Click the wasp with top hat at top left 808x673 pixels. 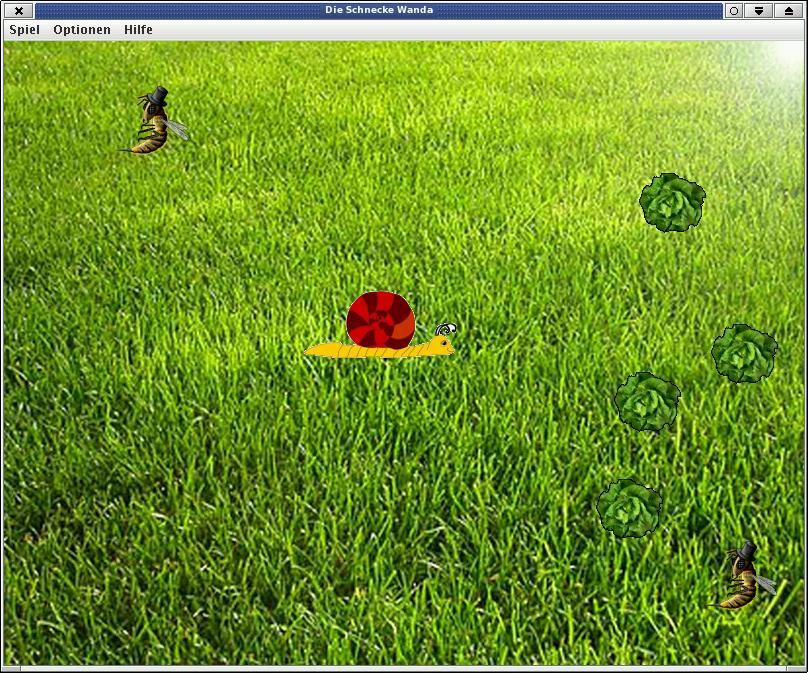pyautogui.click(x=154, y=121)
